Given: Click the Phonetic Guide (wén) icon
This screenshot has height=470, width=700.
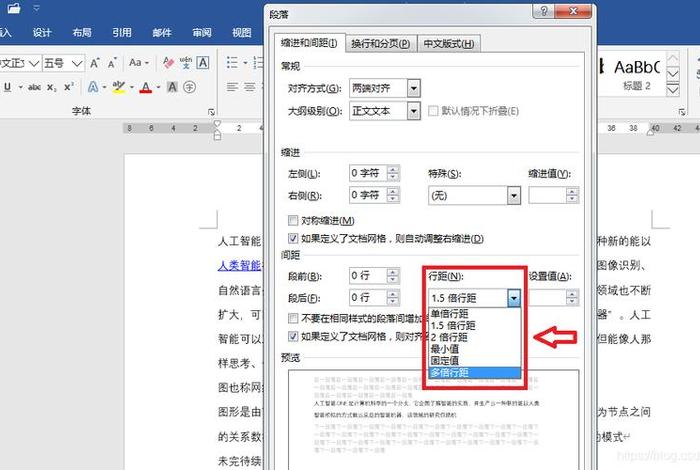Looking at the screenshot, I should [x=186, y=63].
